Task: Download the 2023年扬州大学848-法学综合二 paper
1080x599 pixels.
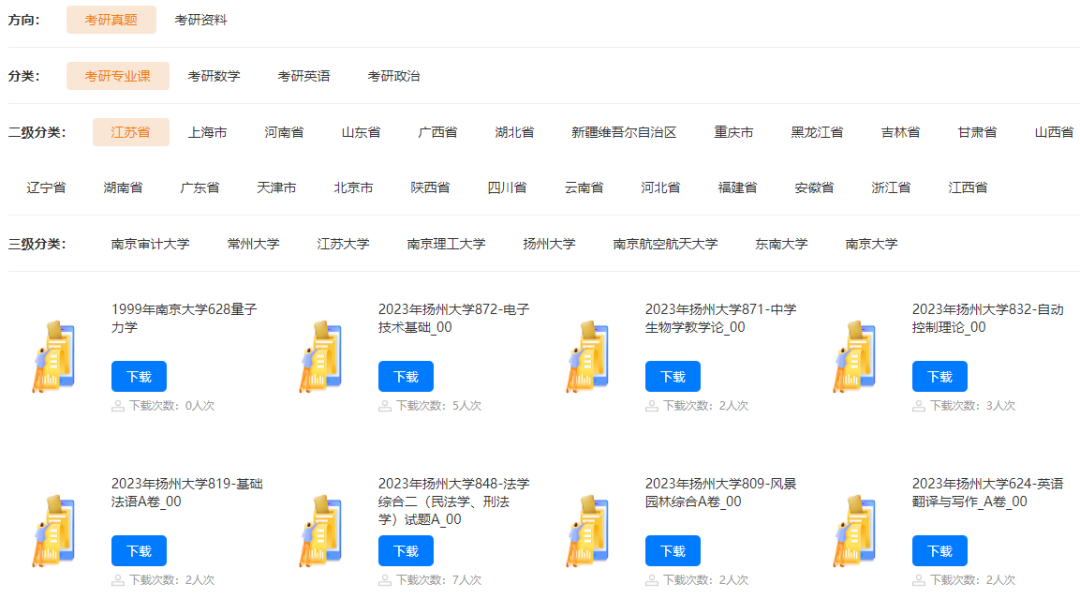Action: [406, 550]
